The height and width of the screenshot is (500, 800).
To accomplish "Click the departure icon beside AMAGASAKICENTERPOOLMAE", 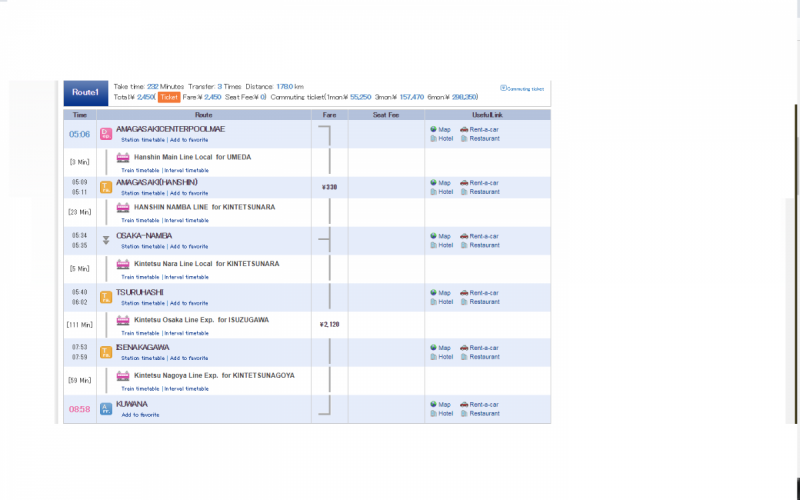I will click(105, 134).
